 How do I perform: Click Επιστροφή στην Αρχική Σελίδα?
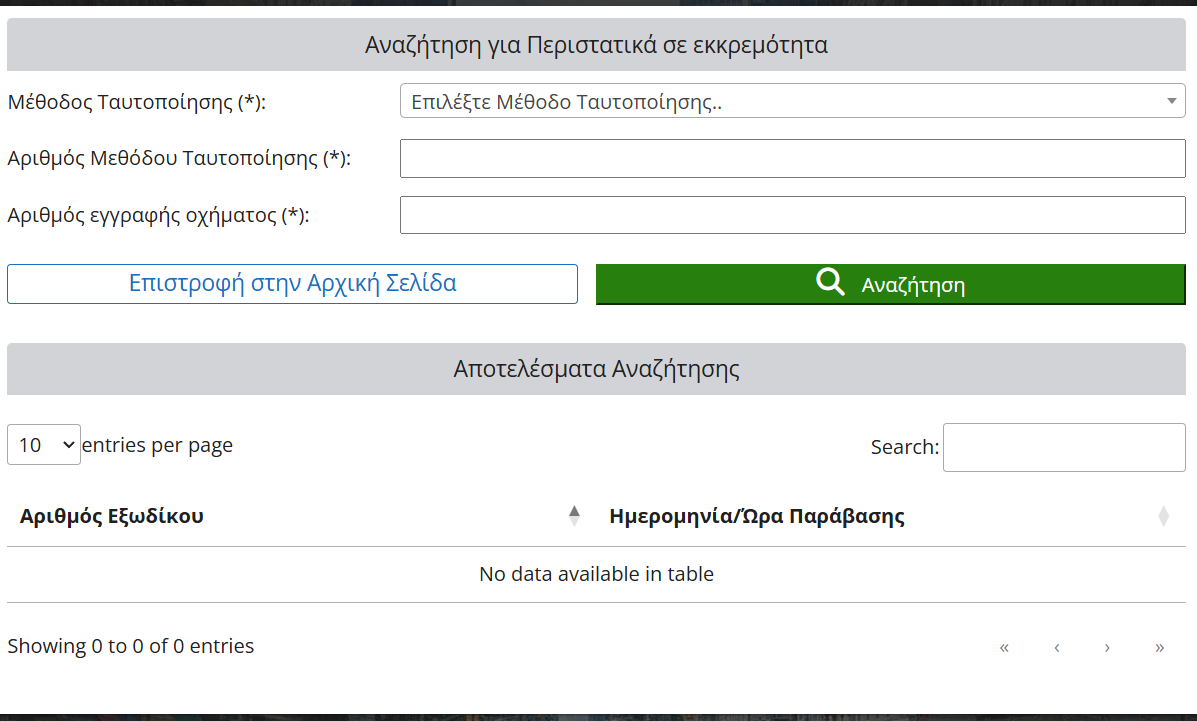click(292, 284)
